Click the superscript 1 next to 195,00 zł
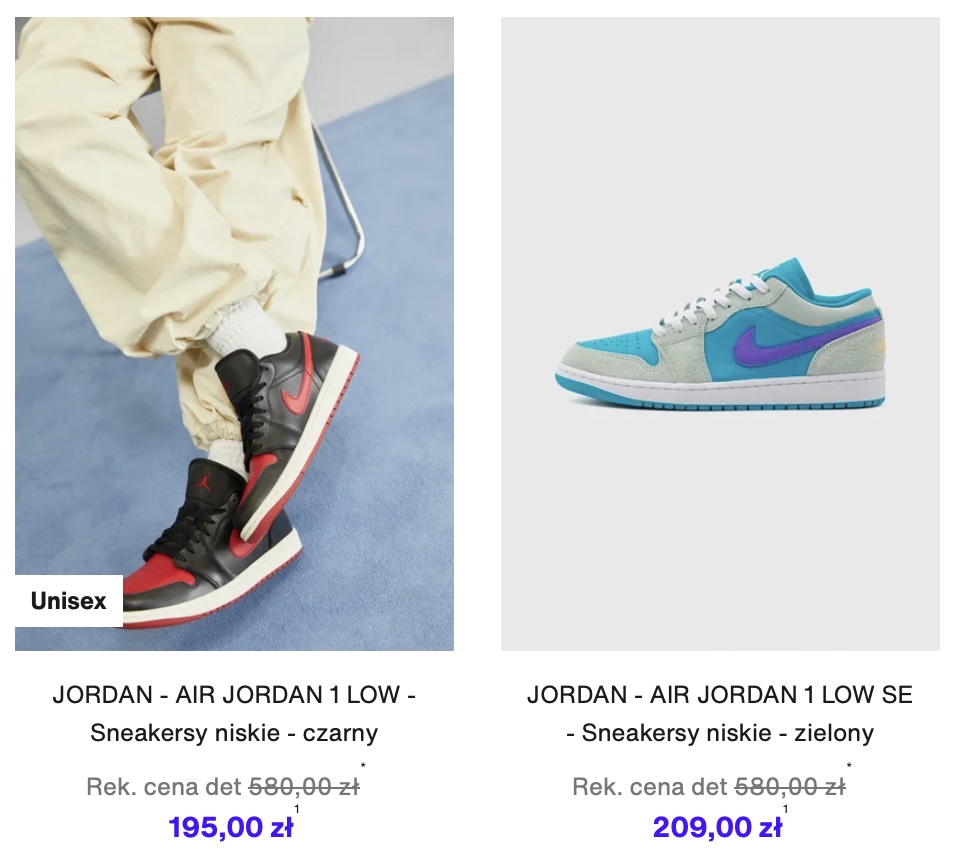Image resolution: width=958 pixels, height=862 pixels. point(297,809)
